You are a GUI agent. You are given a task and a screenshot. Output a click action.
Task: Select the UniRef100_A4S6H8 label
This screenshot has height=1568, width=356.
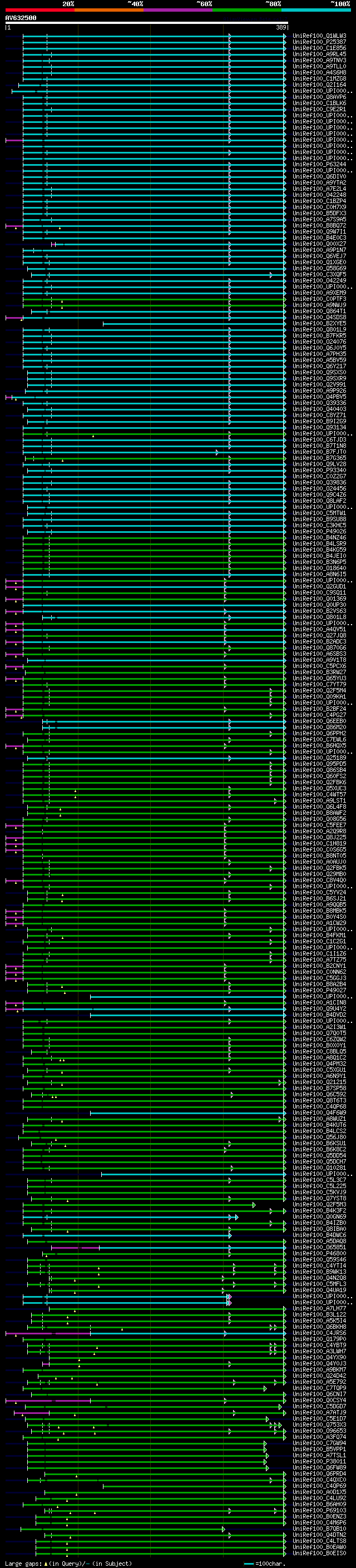click(x=319, y=72)
